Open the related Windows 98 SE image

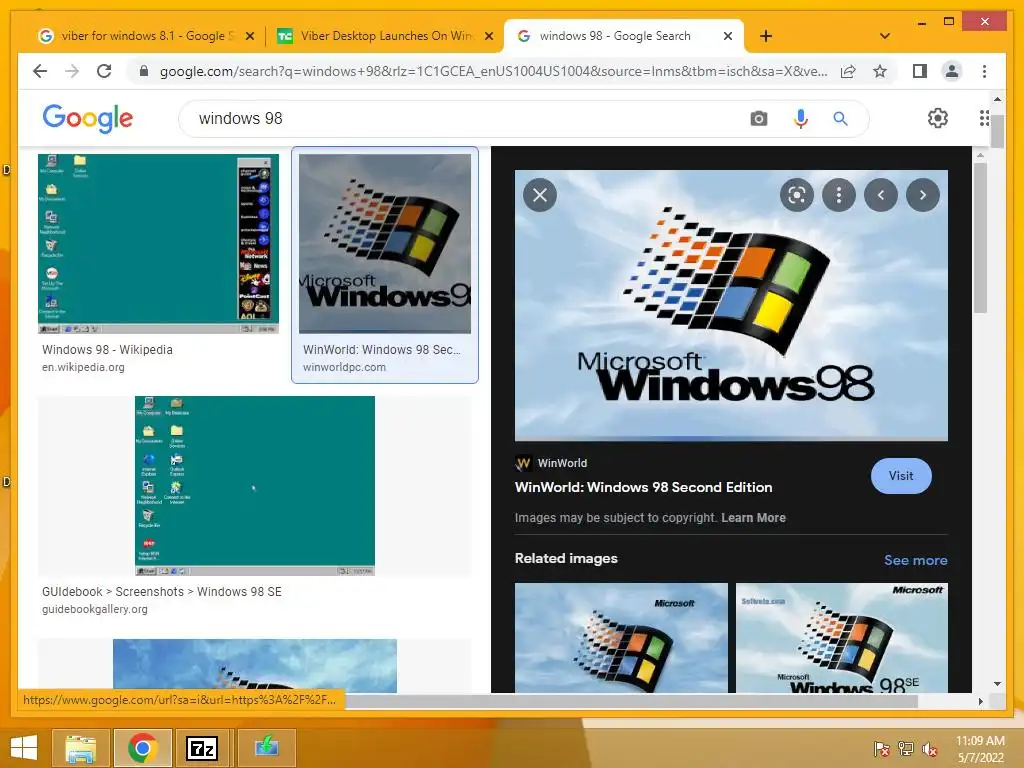(x=842, y=638)
